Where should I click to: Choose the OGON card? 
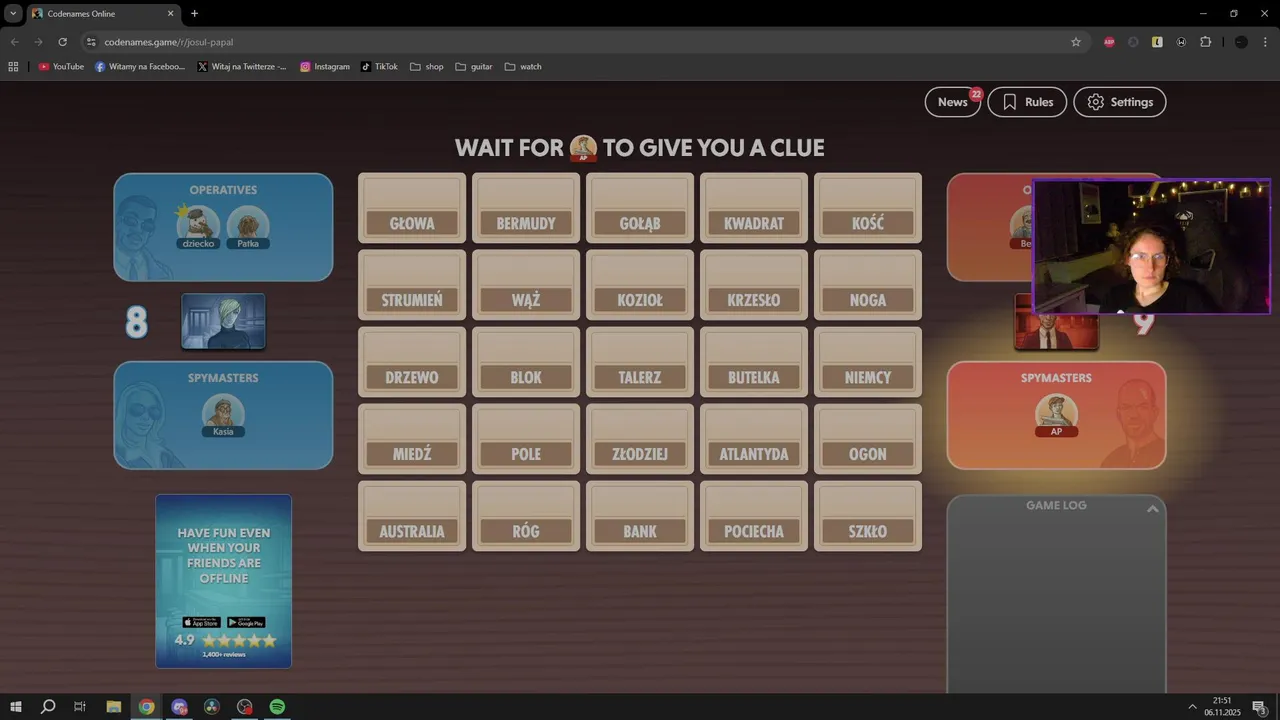(868, 439)
